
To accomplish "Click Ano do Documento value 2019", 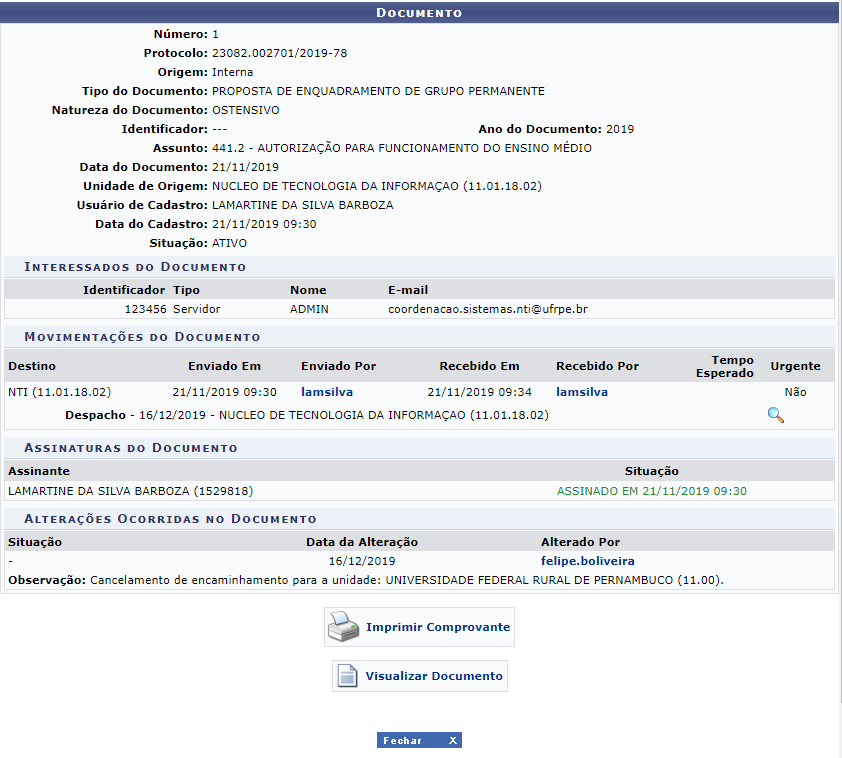I will point(620,129).
